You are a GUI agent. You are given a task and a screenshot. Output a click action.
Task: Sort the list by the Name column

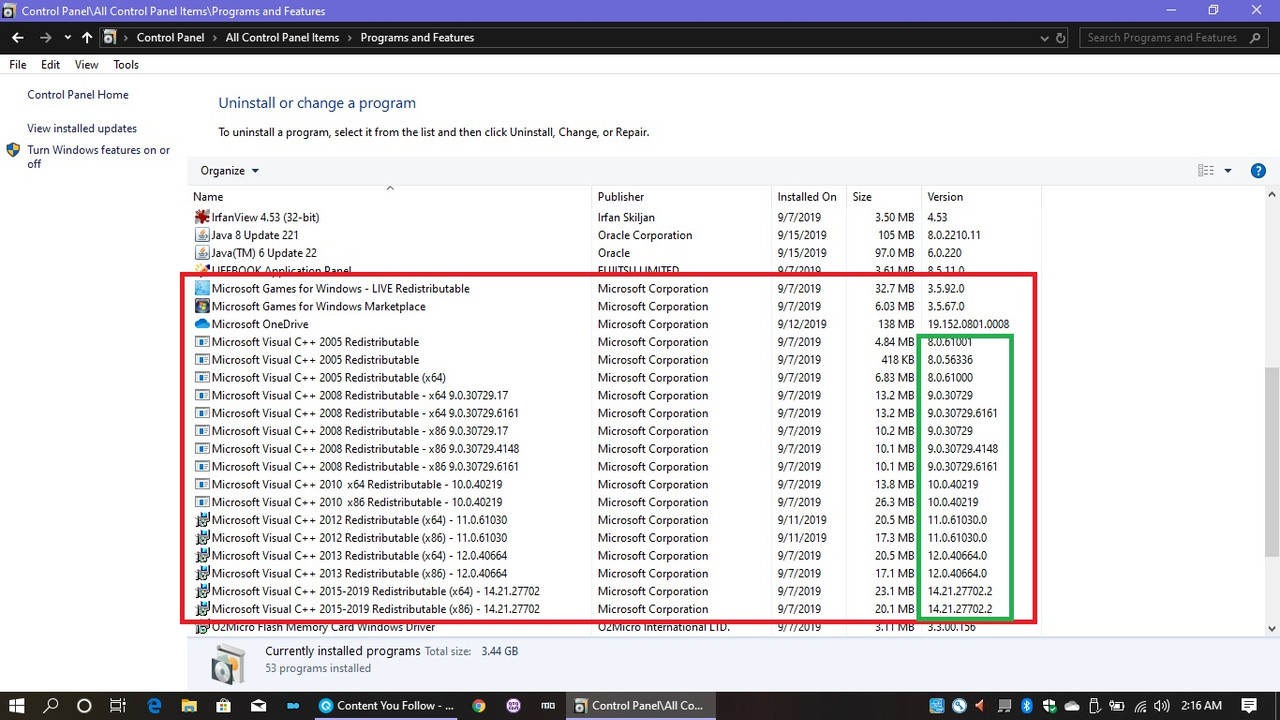click(390, 197)
